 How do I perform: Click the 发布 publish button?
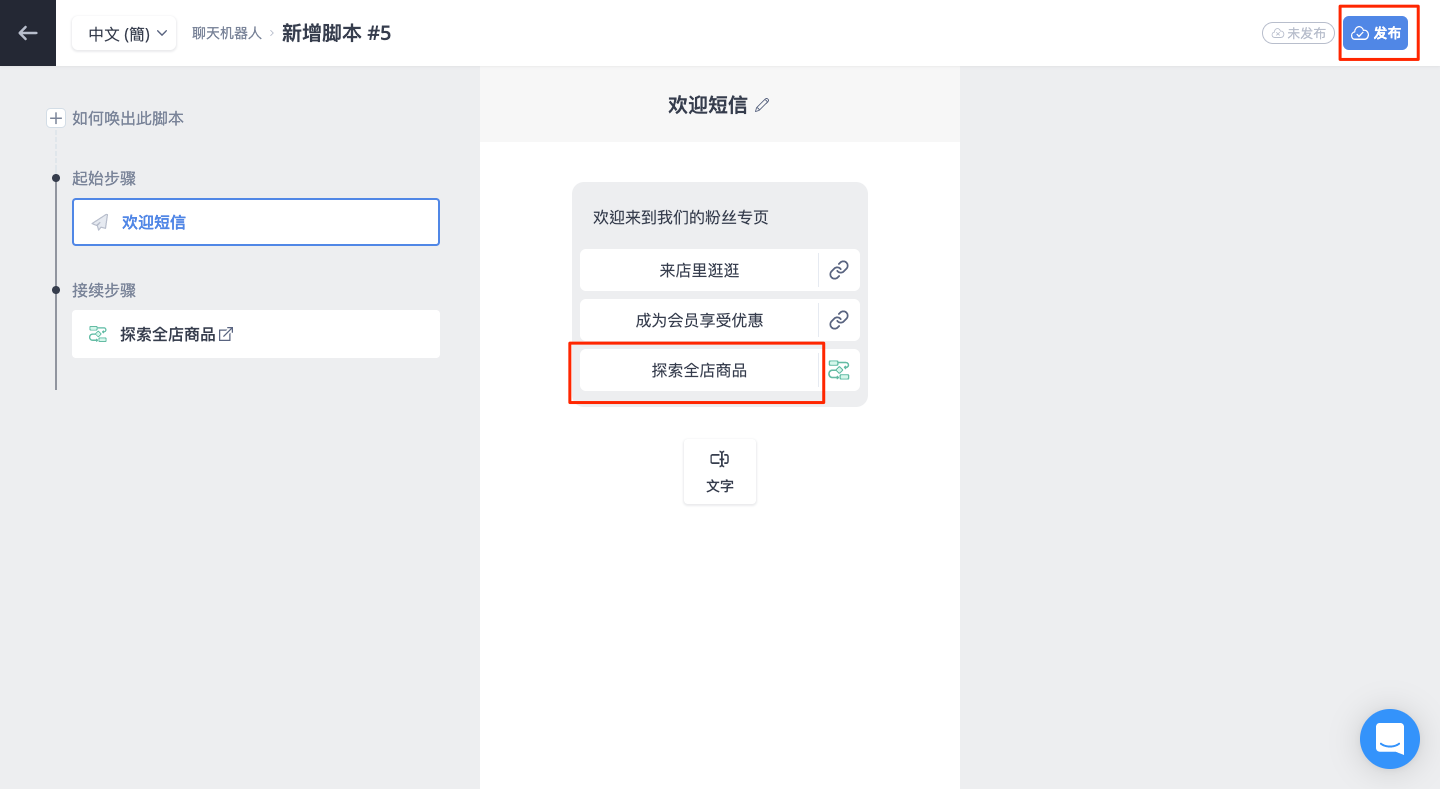tap(1375, 33)
